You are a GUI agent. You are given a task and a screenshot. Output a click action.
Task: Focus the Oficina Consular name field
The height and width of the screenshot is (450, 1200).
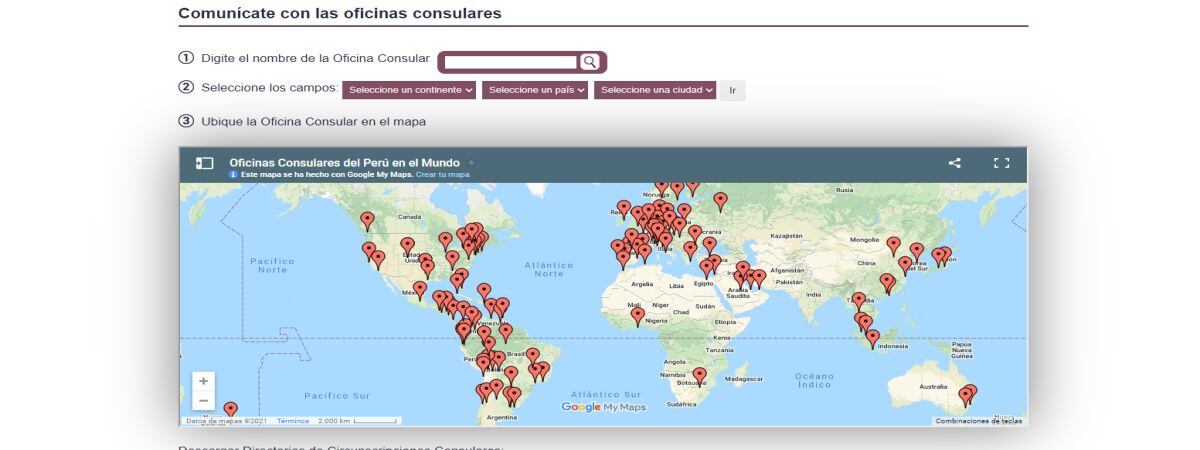[x=510, y=62]
